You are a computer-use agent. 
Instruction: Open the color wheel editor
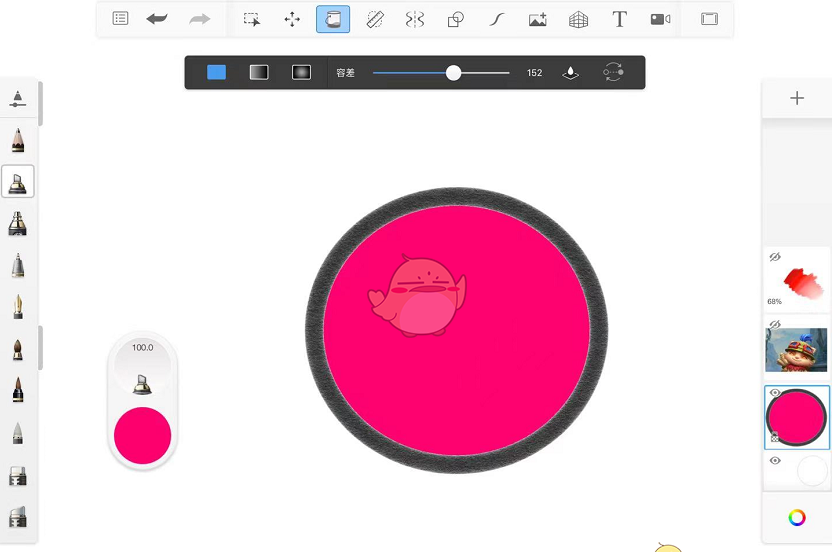click(797, 517)
